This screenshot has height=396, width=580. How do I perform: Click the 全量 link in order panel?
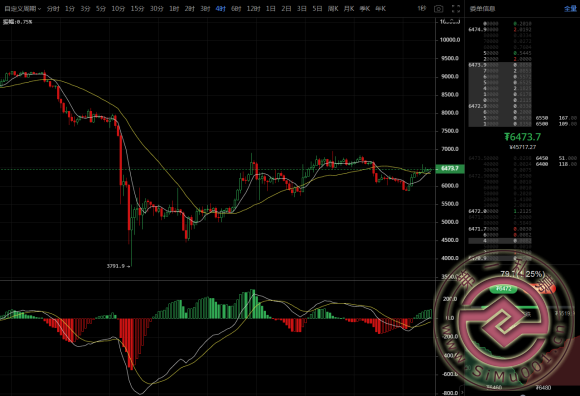click(x=570, y=9)
